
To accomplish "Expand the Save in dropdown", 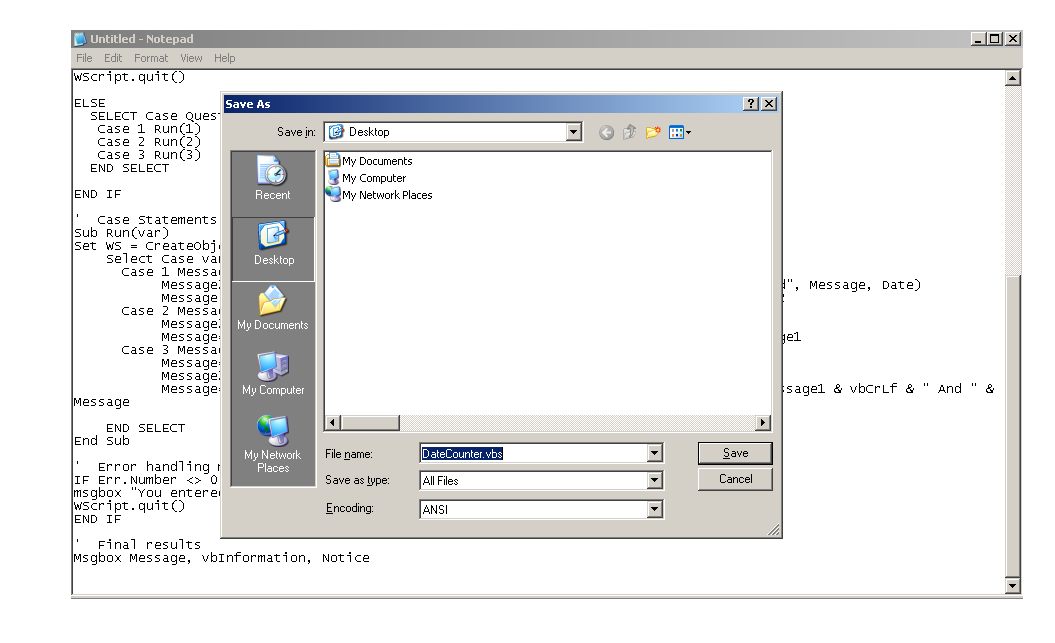I will pyautogui.click(x=574, y=131).
